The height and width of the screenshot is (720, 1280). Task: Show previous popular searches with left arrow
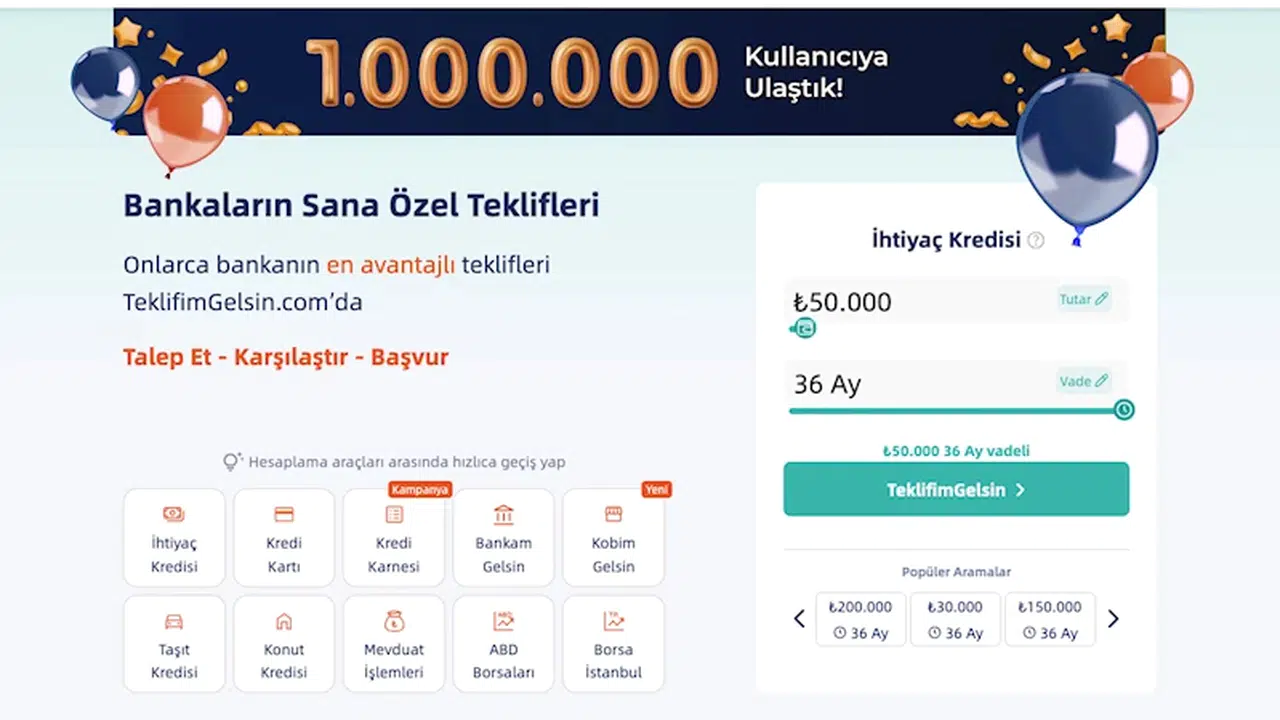(799, 619)
